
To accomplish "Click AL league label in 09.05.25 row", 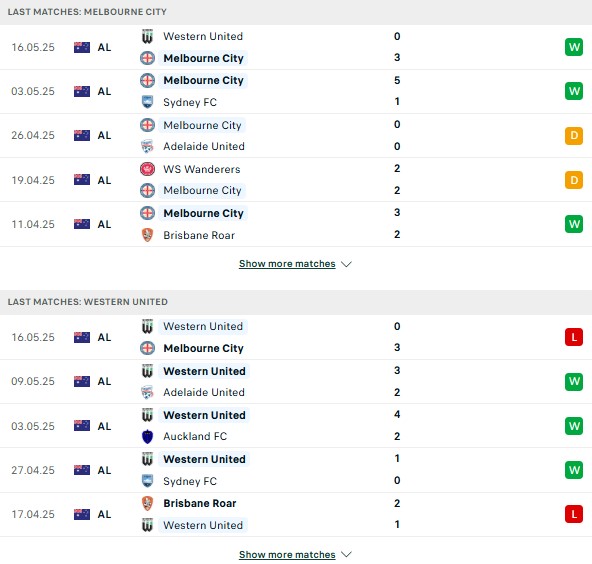I will coord(104,381).
